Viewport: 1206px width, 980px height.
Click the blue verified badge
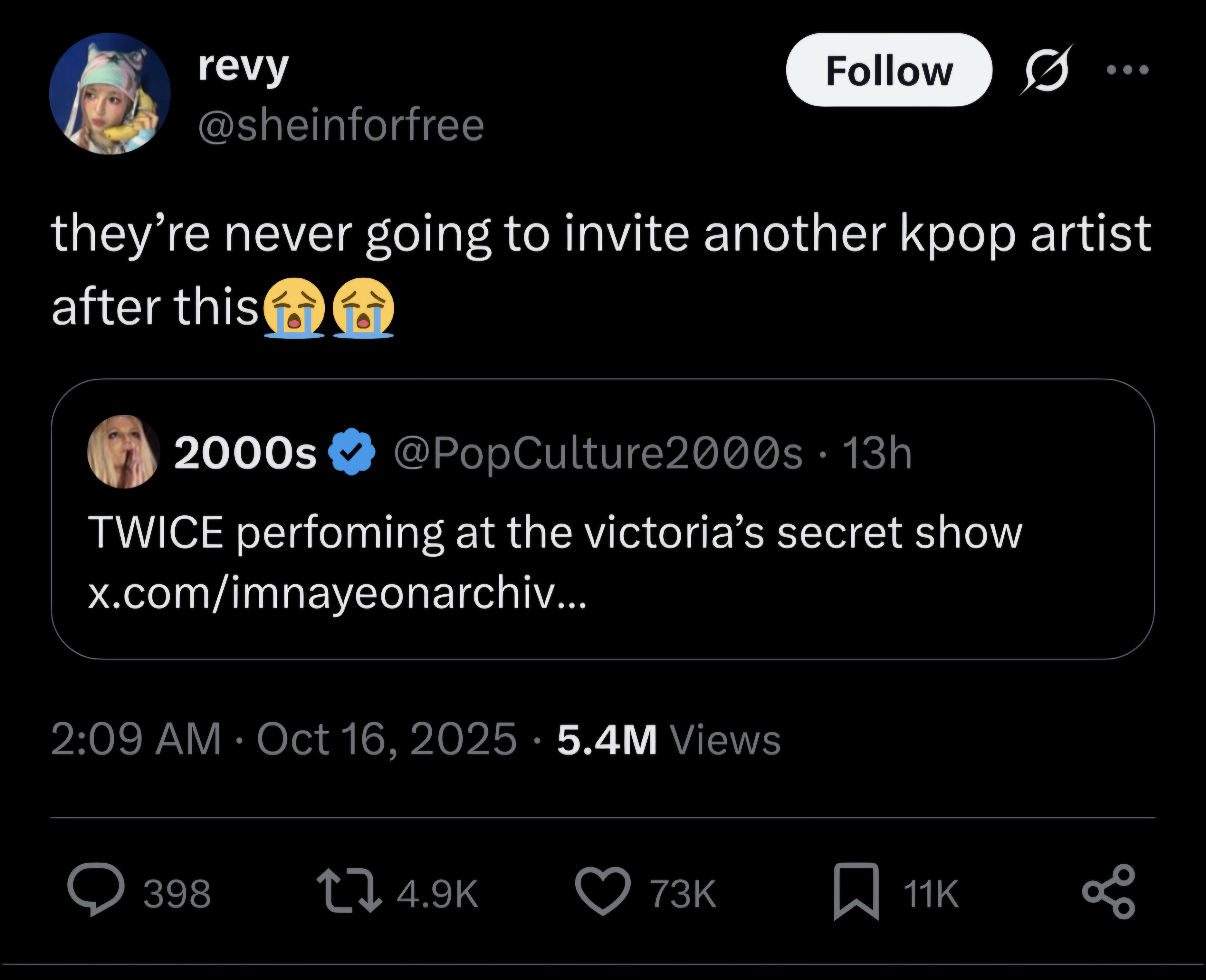pyautogui.click(x=352, y=452)
